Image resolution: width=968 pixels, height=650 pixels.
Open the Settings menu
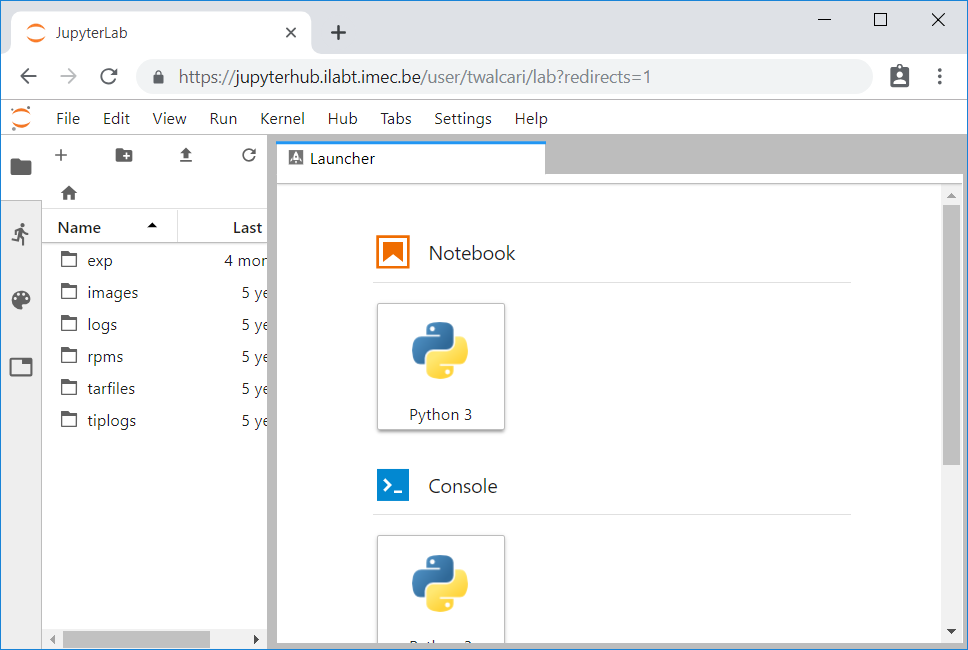[462, 119]
